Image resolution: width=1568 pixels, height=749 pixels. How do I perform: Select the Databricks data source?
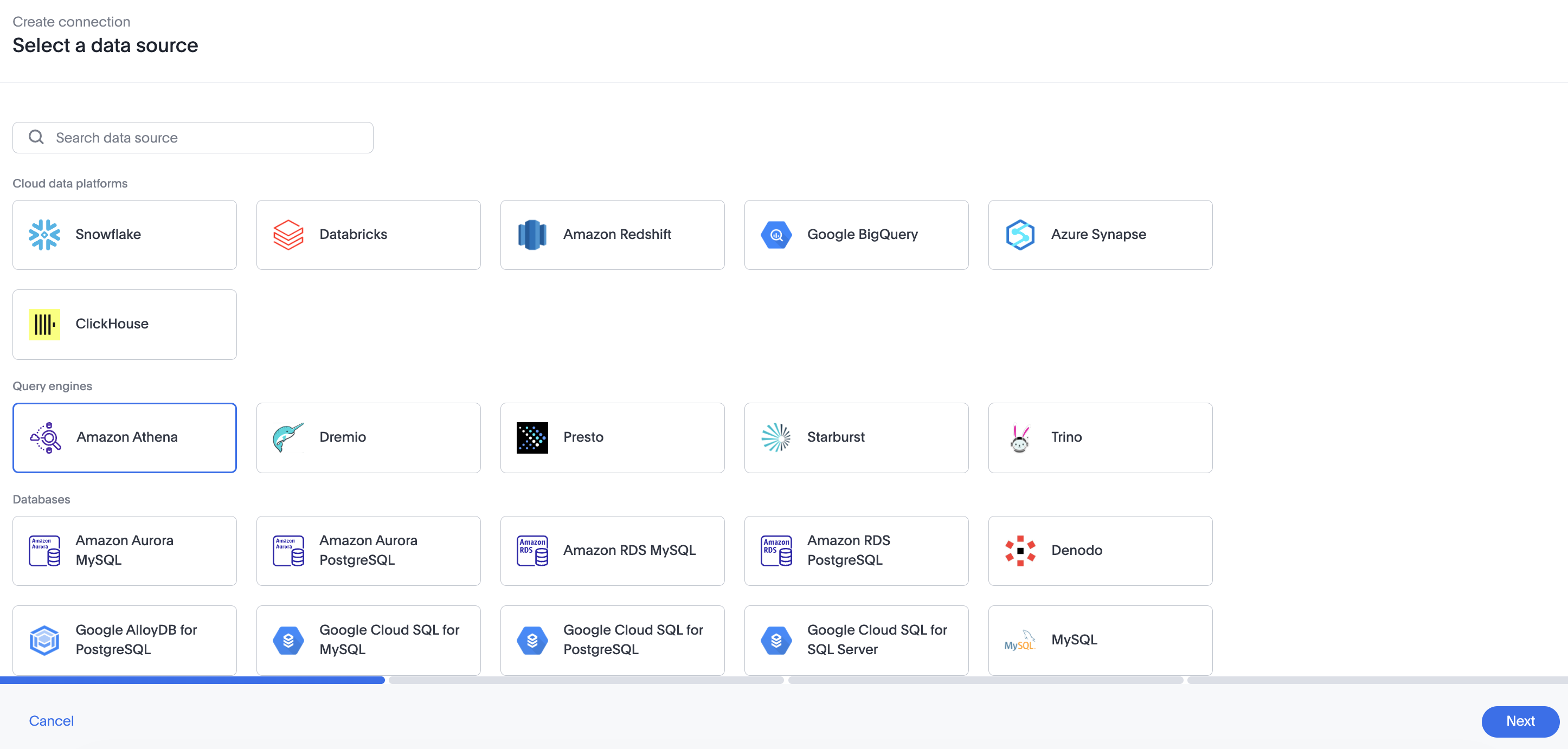pyautogui.click(x=368, y=234)
